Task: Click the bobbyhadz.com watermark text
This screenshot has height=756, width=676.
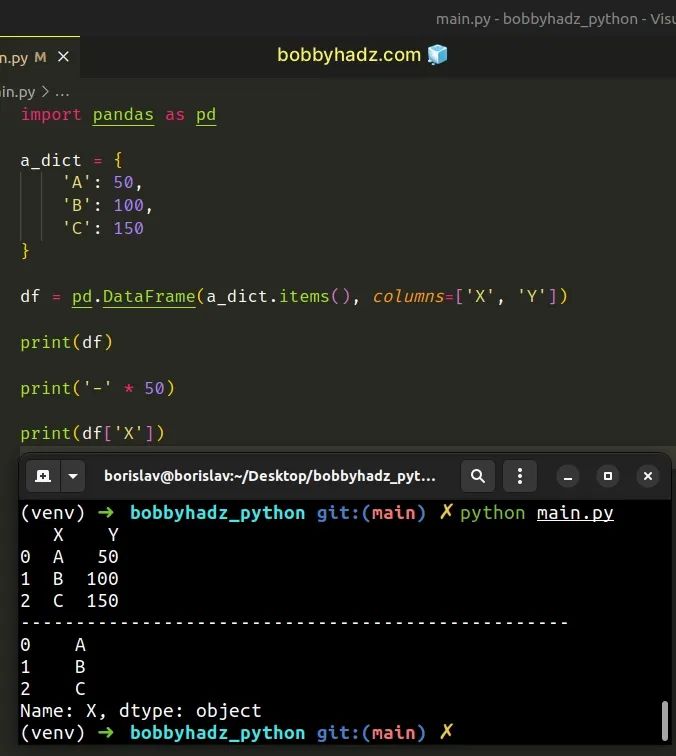Action: tap(349, 54)
